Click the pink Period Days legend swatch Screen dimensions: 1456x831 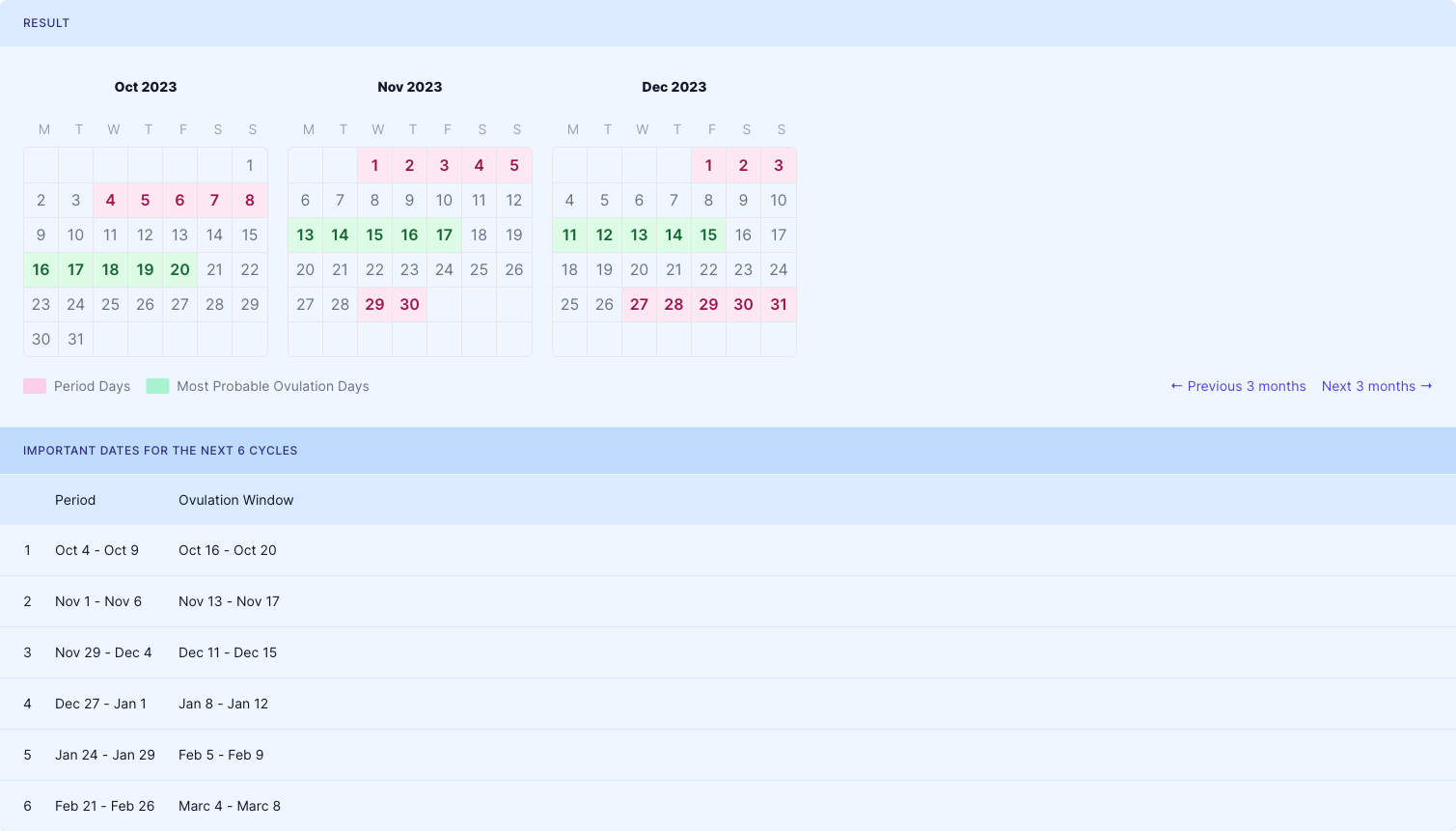35,386
